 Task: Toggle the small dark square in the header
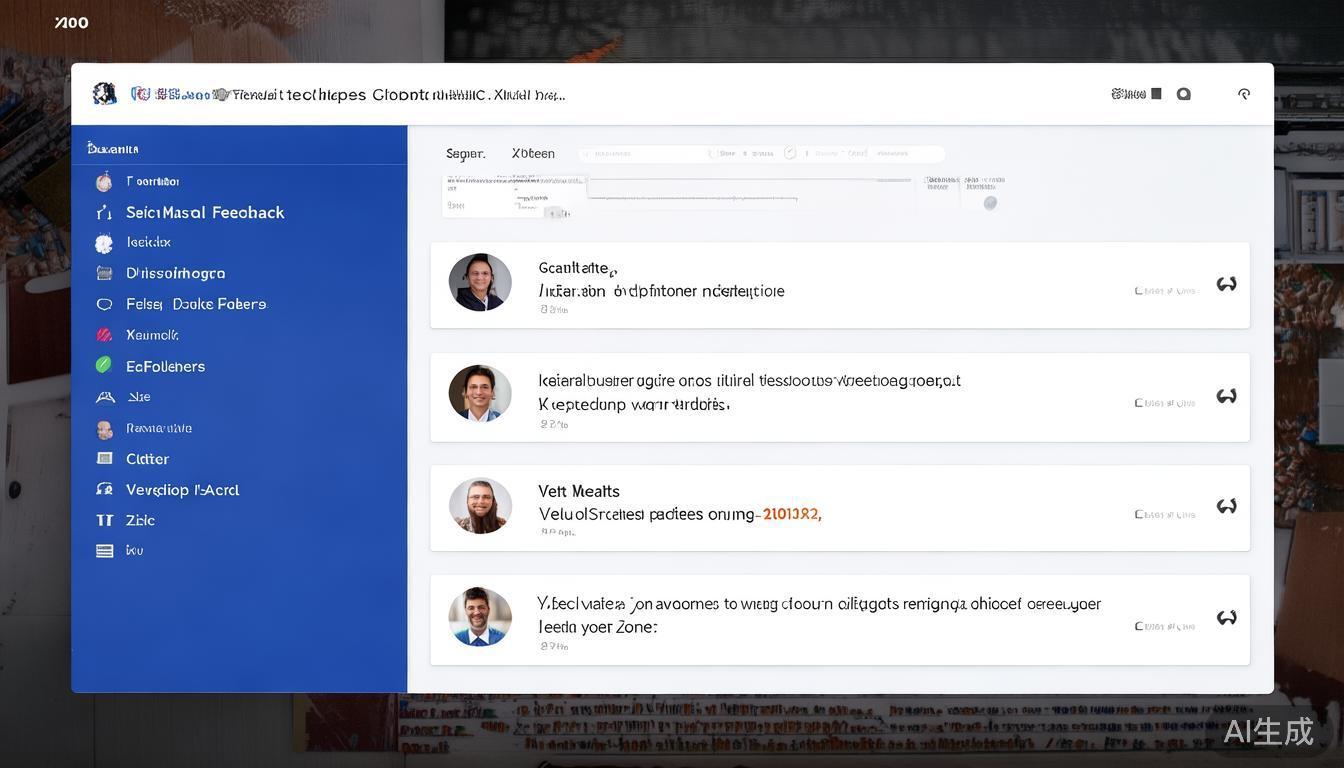click(x=1156, y=94)
